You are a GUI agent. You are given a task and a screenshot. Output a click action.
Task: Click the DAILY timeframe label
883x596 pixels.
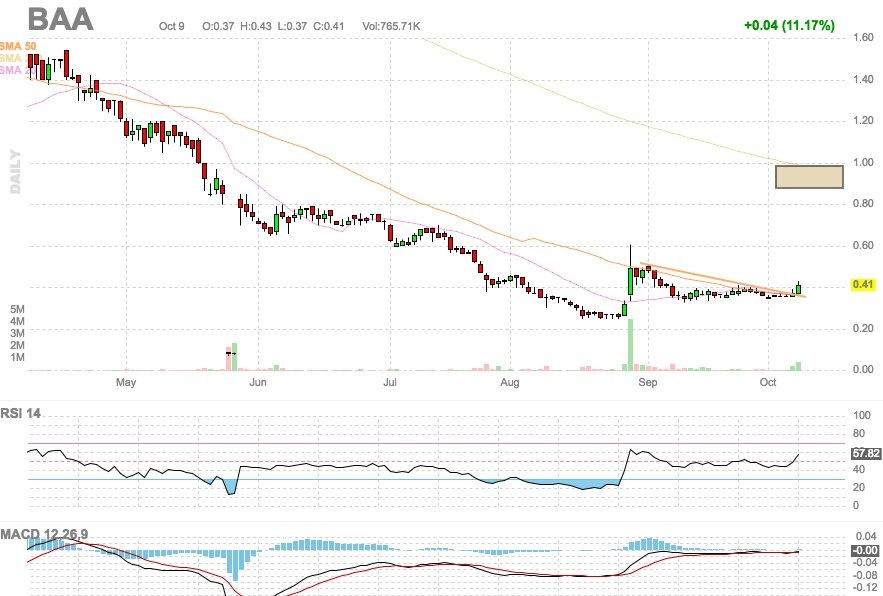[16, 170]
